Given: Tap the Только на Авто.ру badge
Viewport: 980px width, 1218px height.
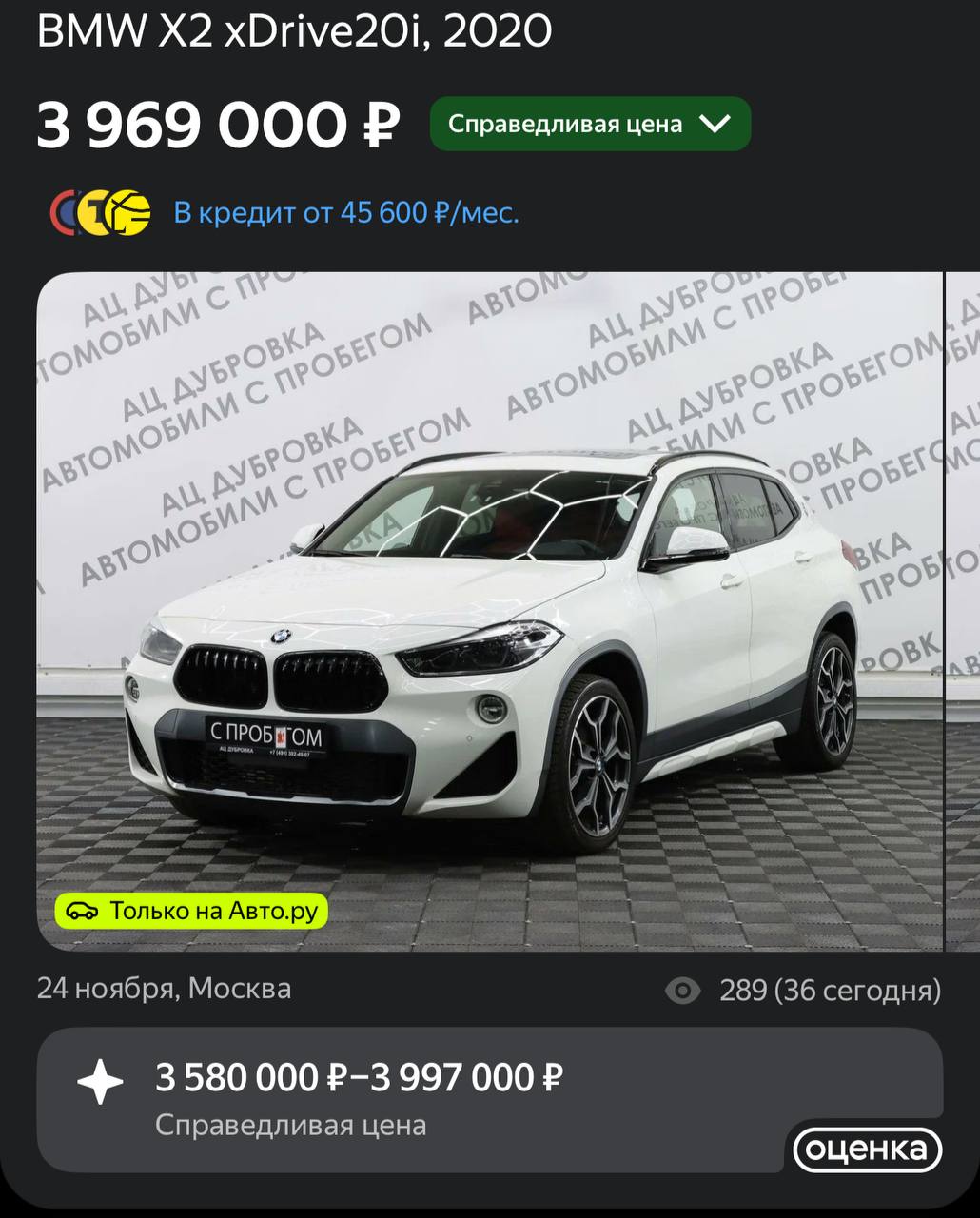Looking at the screenshot, I should pyautogui.click(x=191, y=911).
